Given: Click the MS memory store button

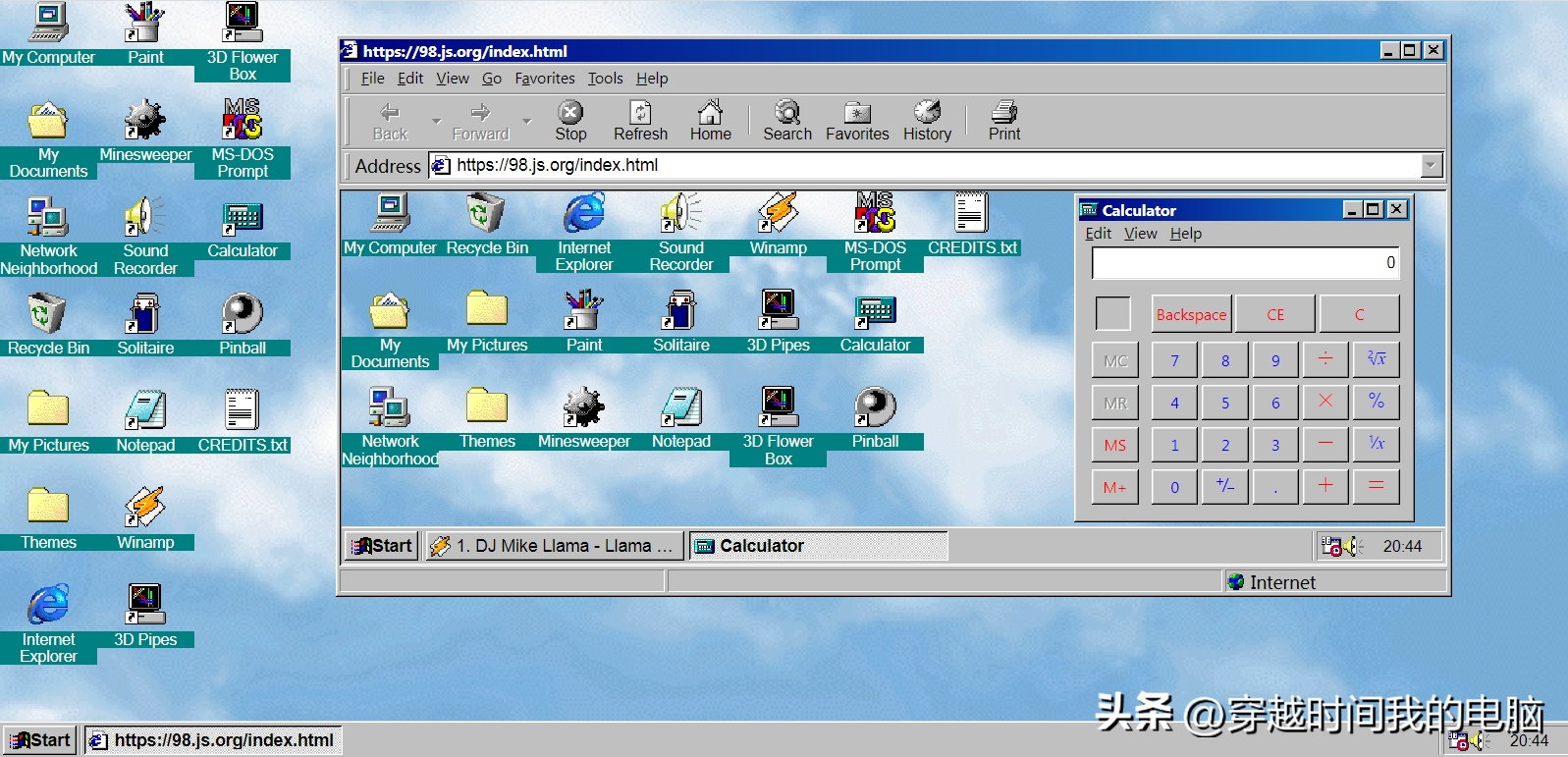Looking at the screenshot, I should point(1114,445).
